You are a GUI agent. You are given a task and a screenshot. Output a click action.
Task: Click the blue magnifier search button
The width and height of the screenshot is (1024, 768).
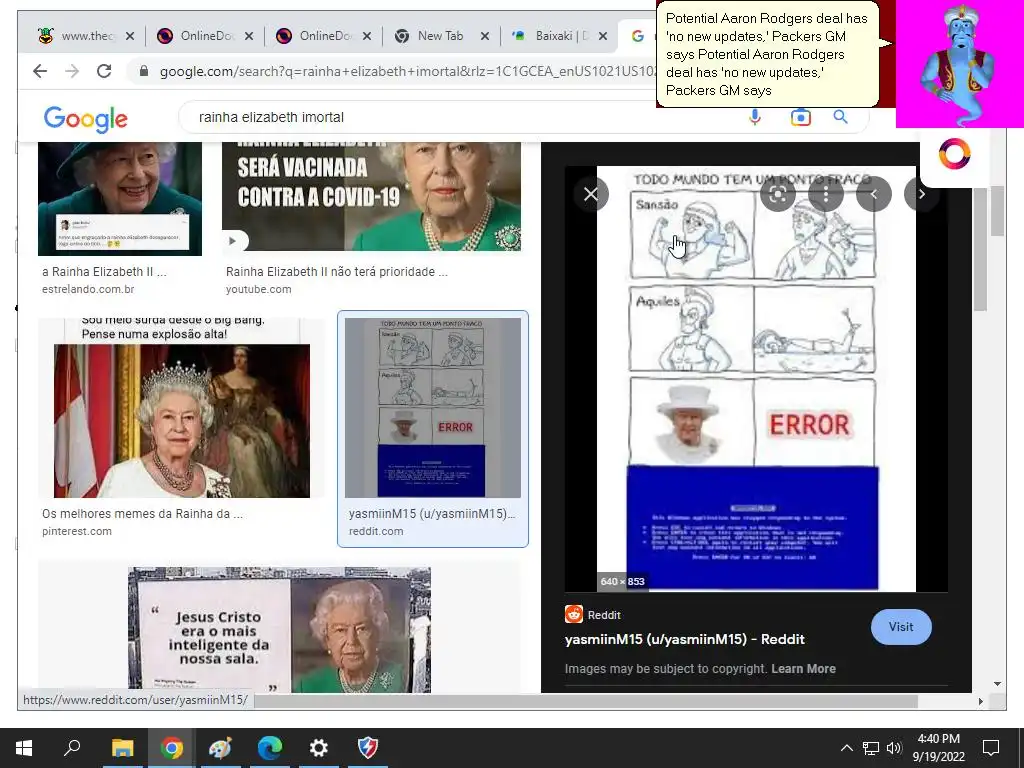click(840, 117)
